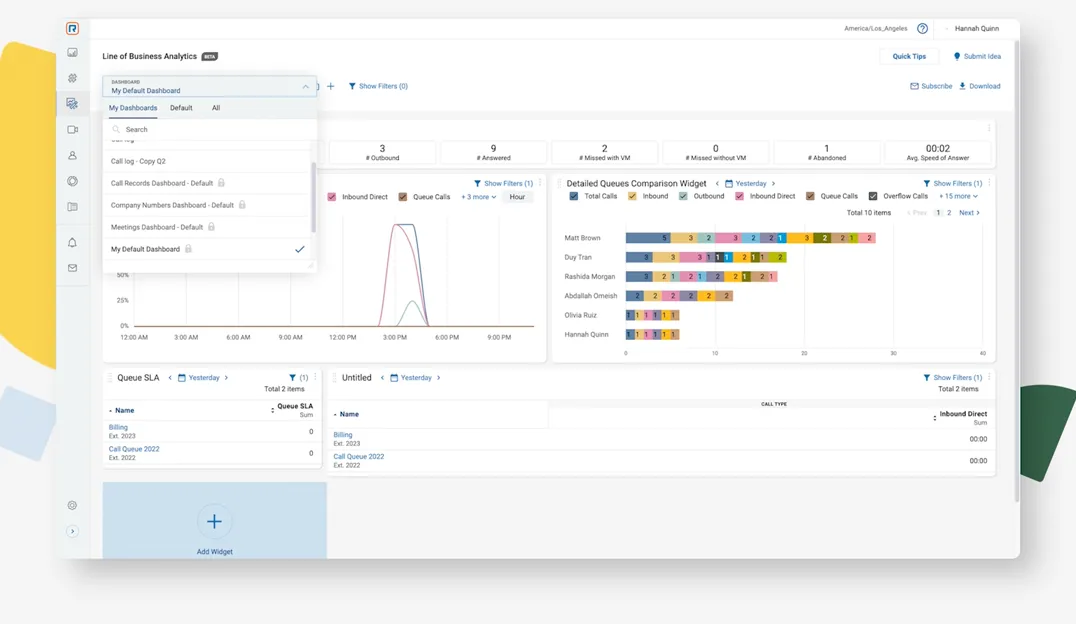Click the plus icon beside dashboard selector

pyautogui.click(x=331, y=86)
